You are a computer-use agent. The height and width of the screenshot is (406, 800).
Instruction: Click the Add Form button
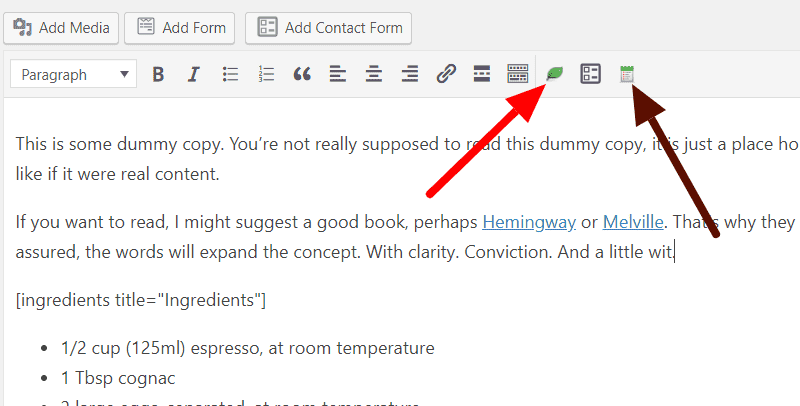click(x=180, y=28)
